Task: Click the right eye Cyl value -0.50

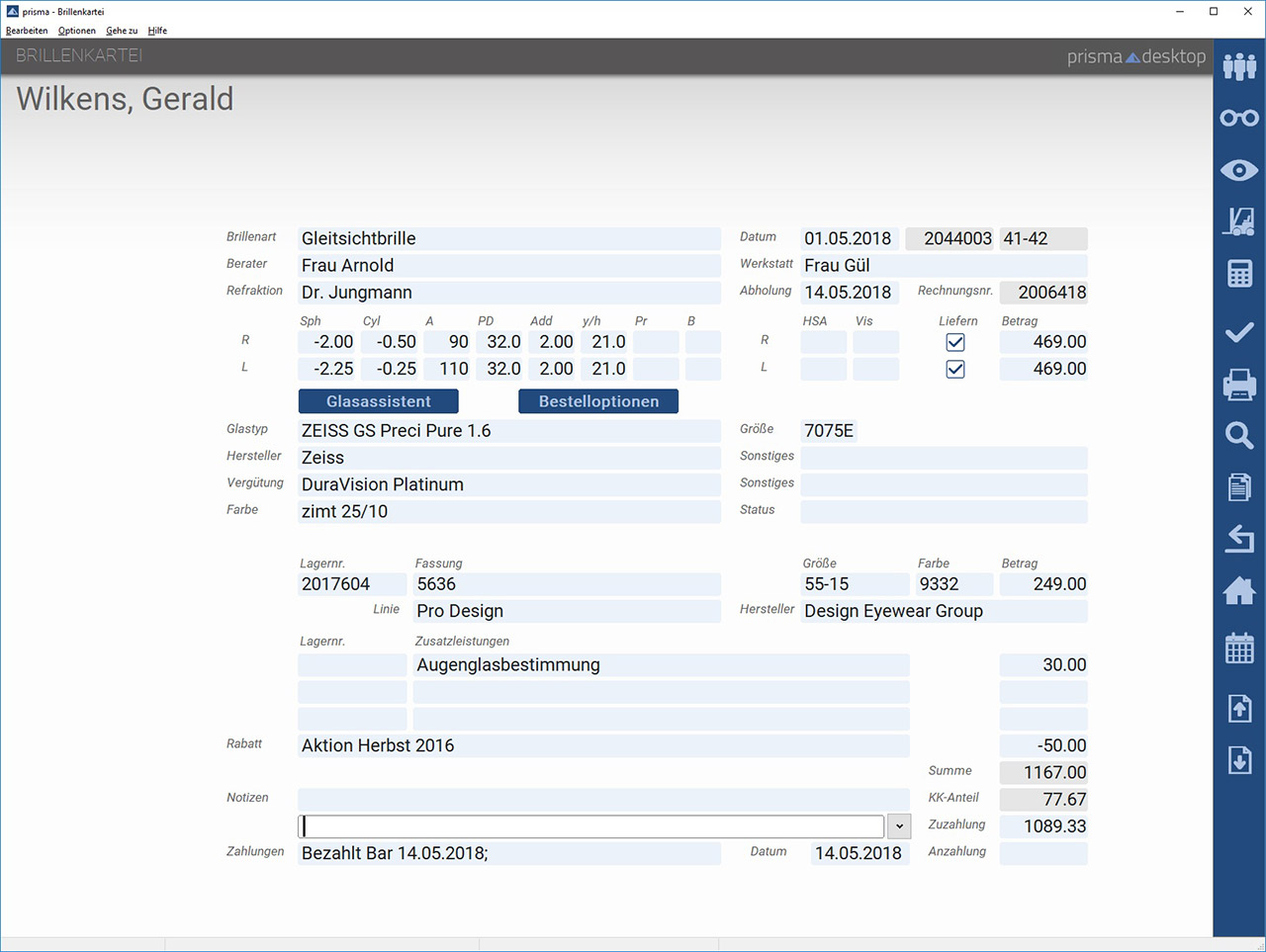Action: (390, 342)
